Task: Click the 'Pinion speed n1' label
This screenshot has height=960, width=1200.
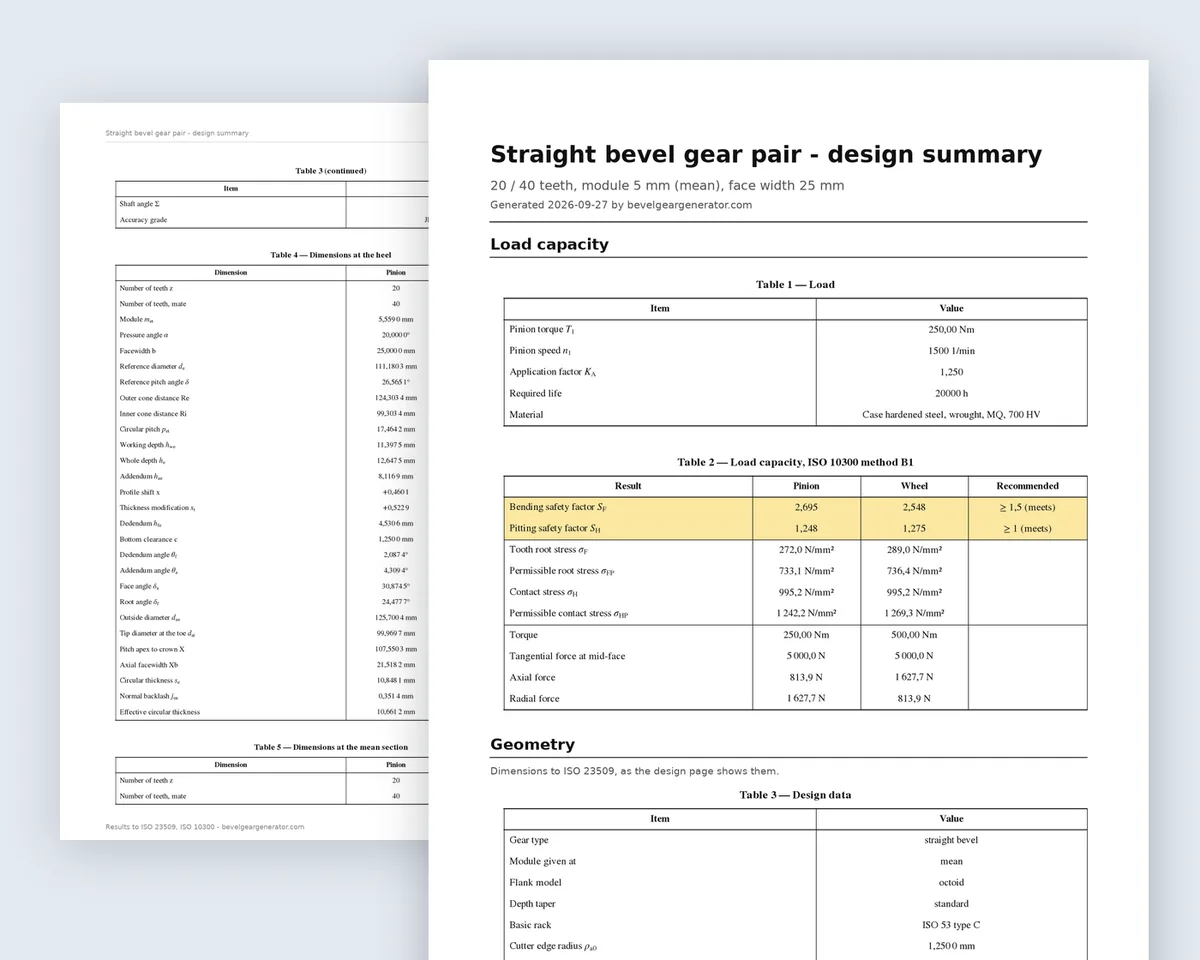Action: [540, 351]
